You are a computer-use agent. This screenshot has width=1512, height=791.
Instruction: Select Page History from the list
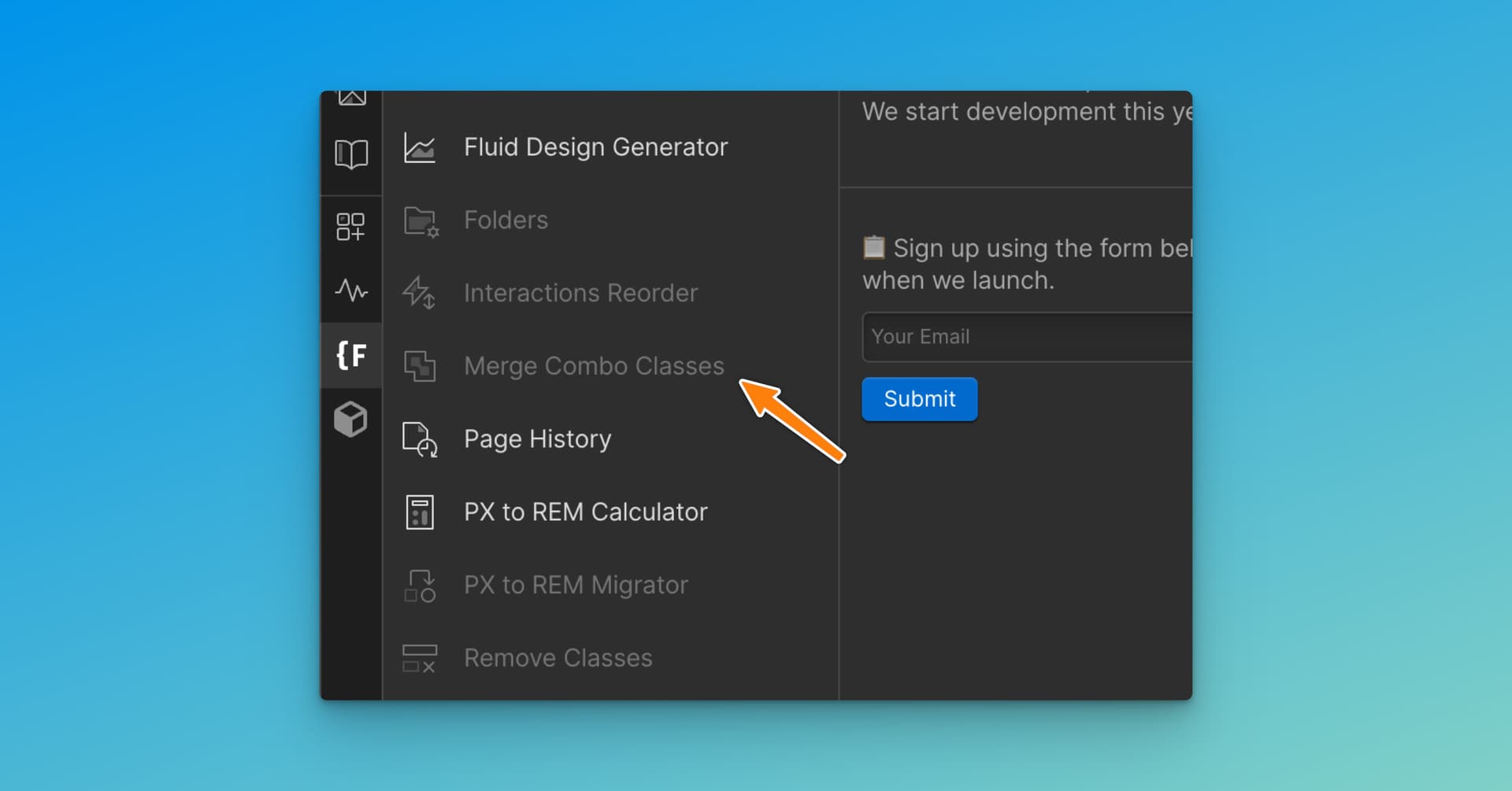tap(537, 439)
